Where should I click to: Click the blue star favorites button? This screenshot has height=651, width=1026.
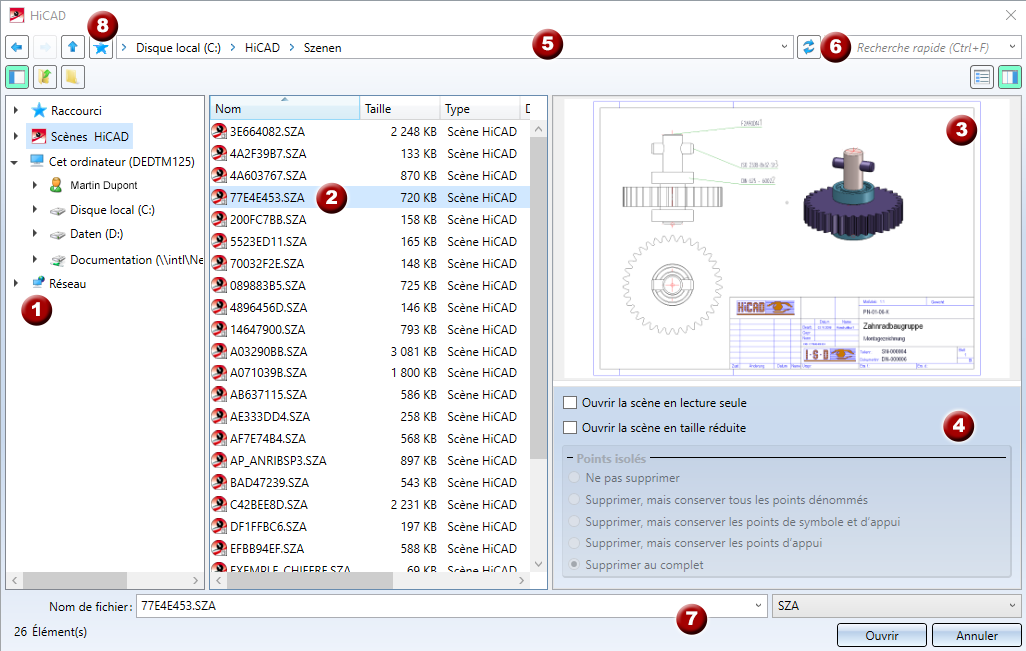click(100, 47)
